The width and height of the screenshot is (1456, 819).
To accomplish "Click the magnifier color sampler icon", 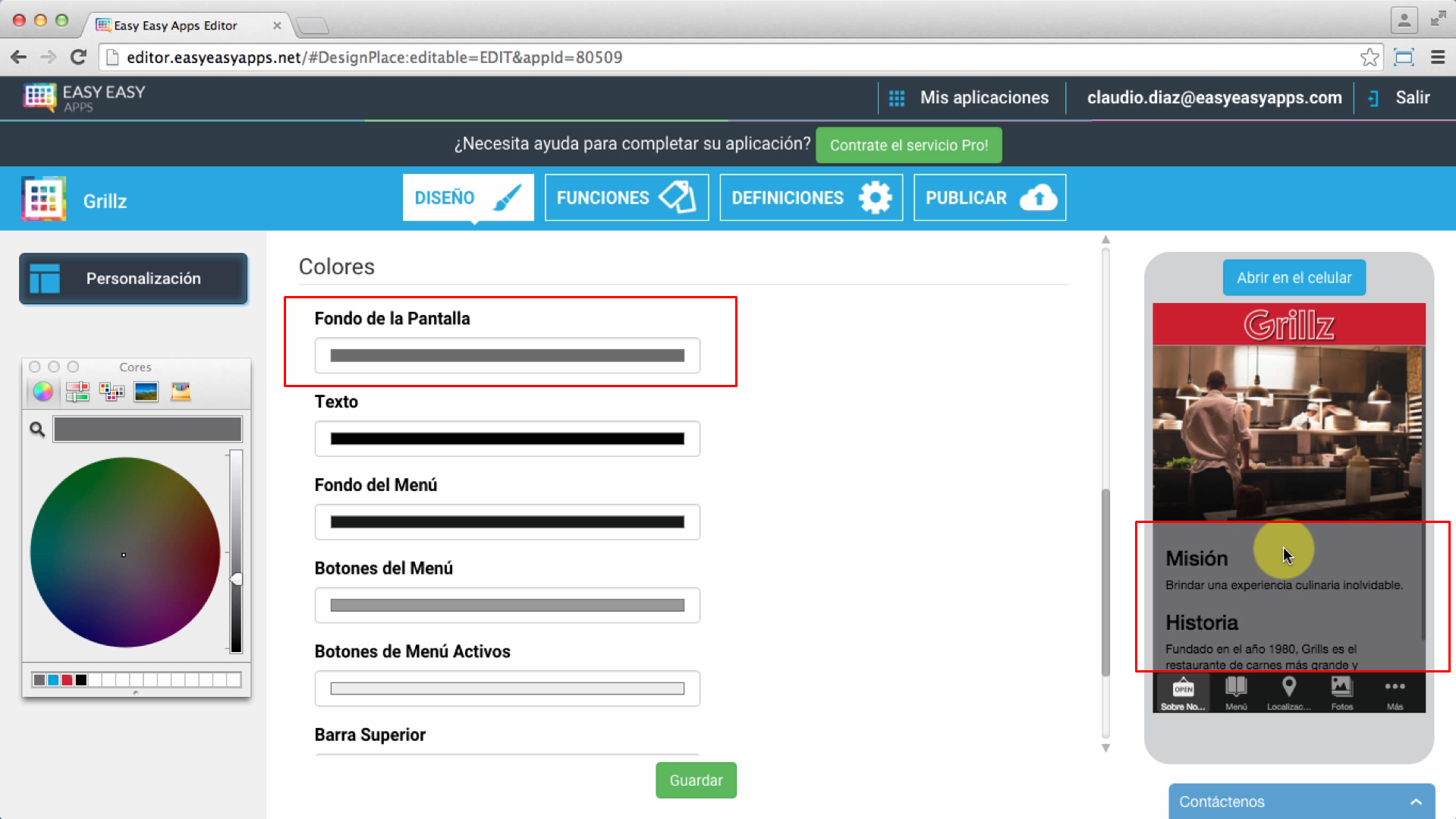I will pyautogui.click(x=37, y=430).
